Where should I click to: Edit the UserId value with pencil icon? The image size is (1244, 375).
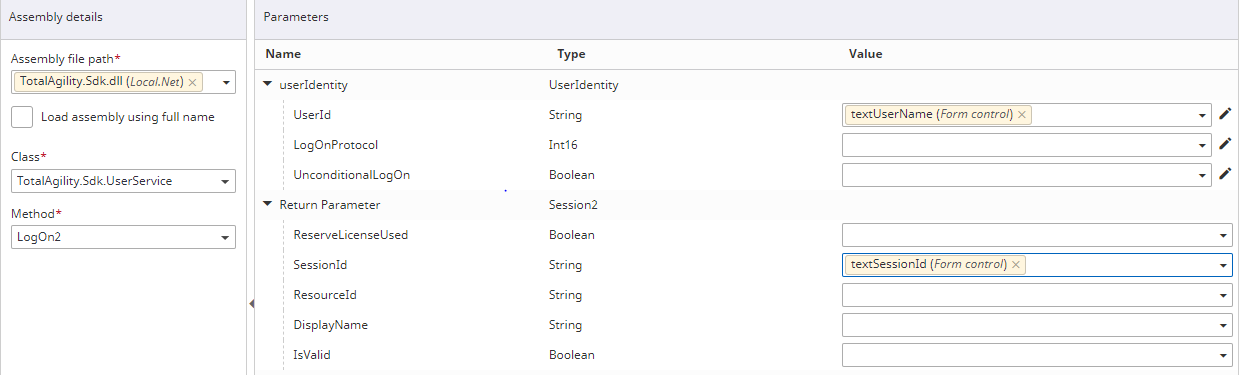tap(1225, 115)
